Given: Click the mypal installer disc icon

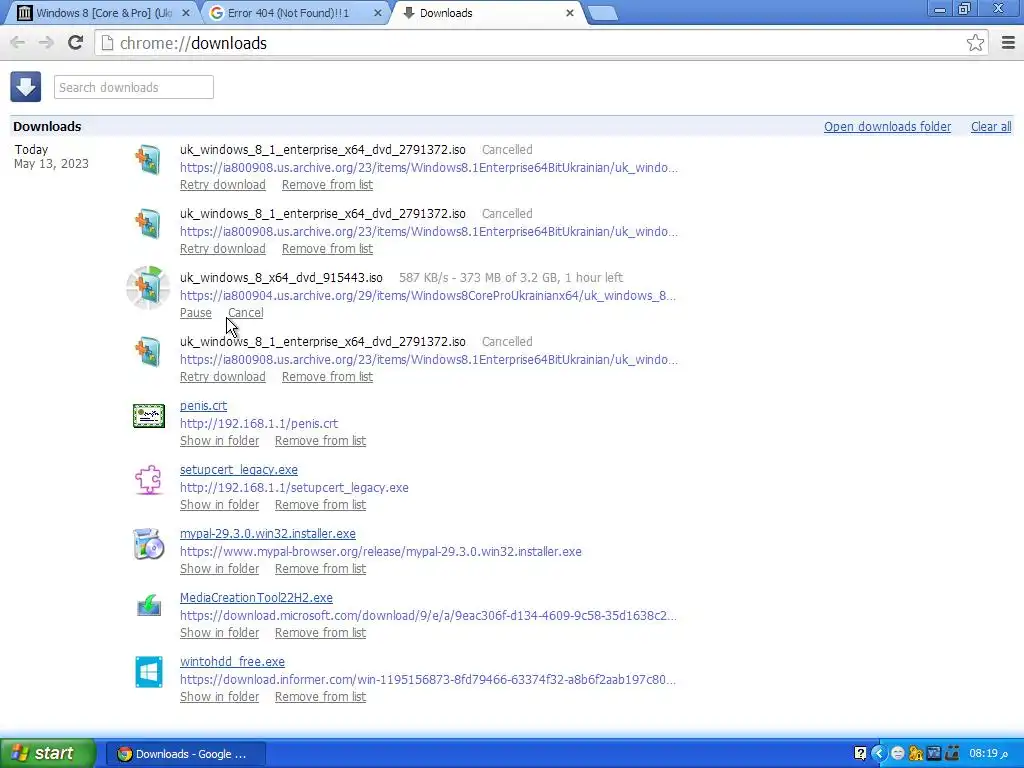Looking at the screenshot, I should [x=148, y=544].
